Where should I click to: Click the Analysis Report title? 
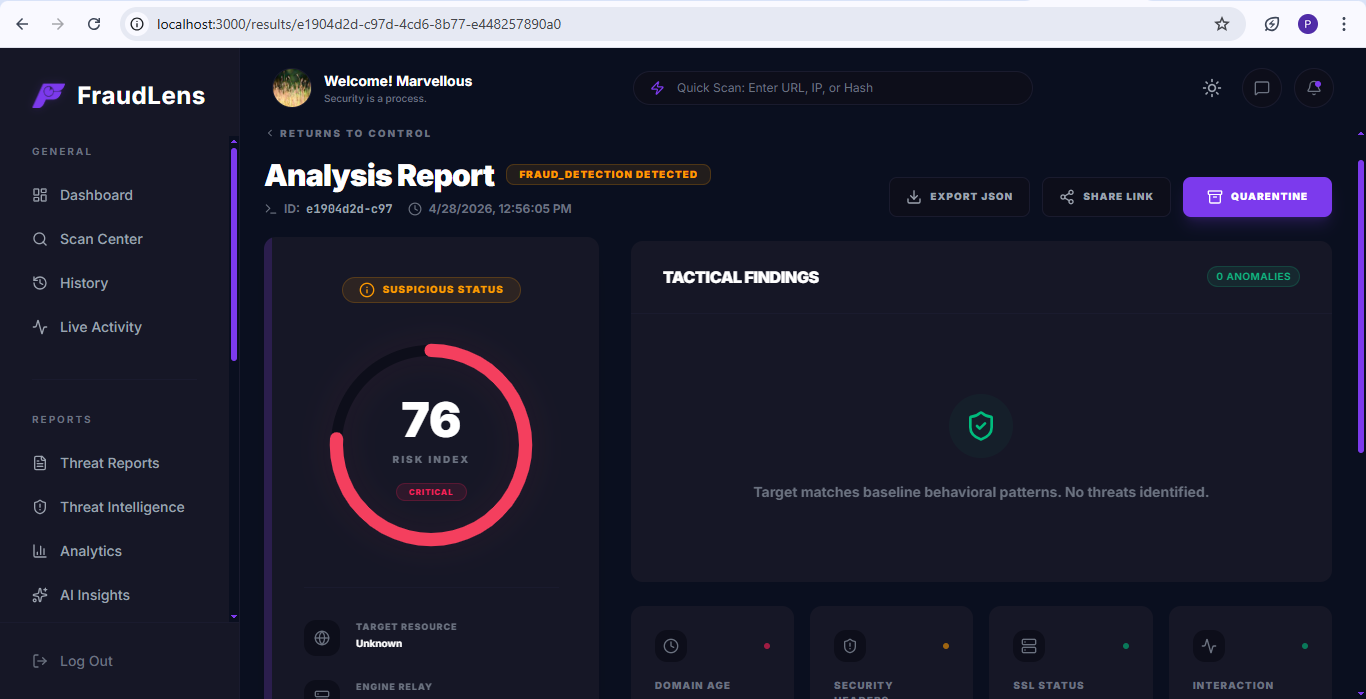[380, 176]
